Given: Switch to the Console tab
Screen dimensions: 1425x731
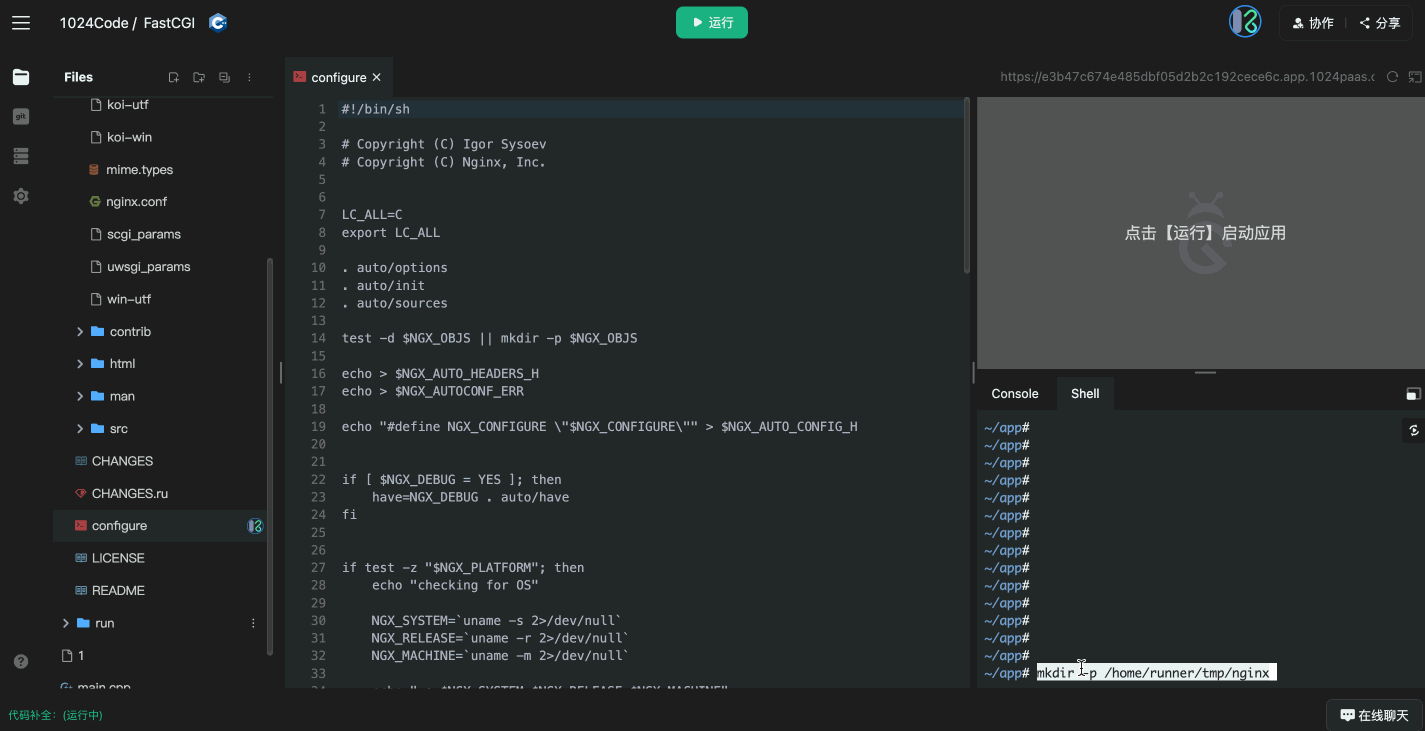Looking at the screenshot, I should (1015, 394).
